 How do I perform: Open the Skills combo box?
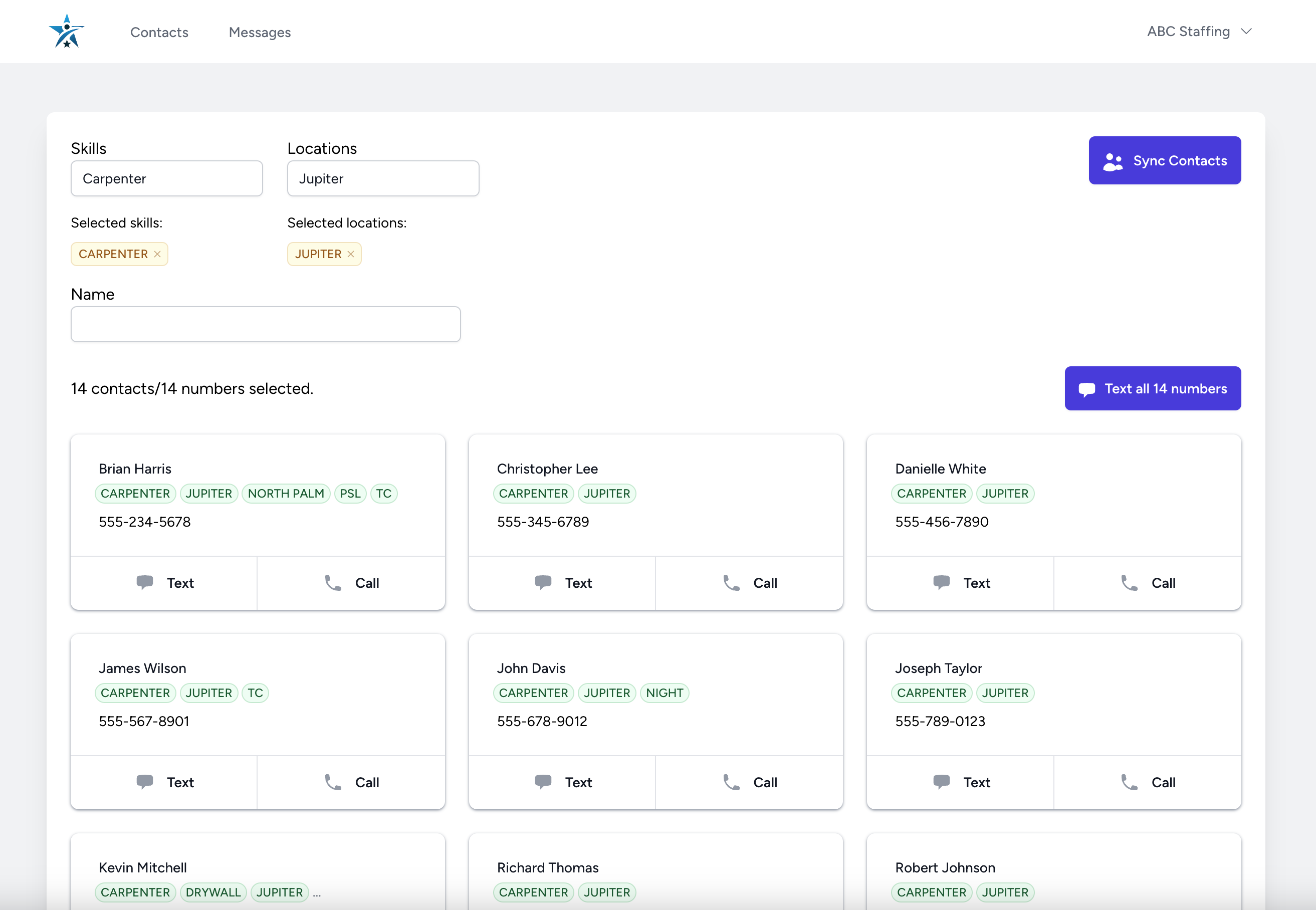166,178
